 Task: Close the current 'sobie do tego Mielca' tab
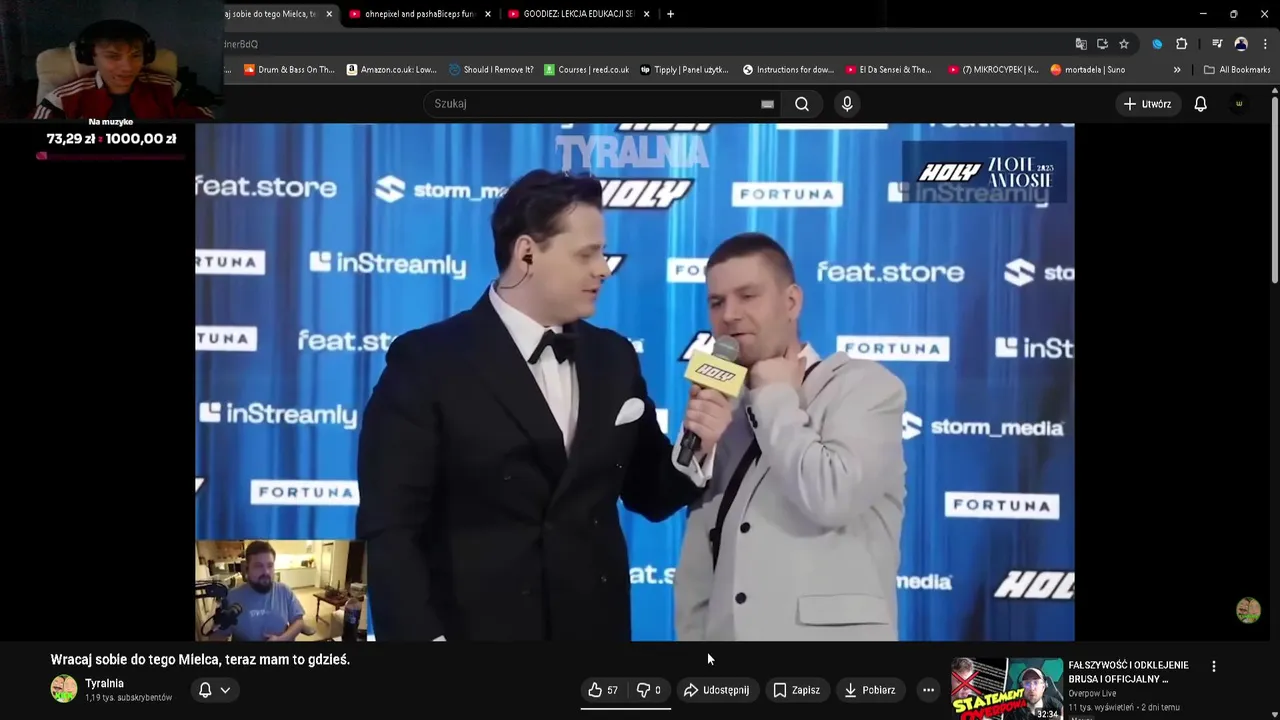[329, 14]
